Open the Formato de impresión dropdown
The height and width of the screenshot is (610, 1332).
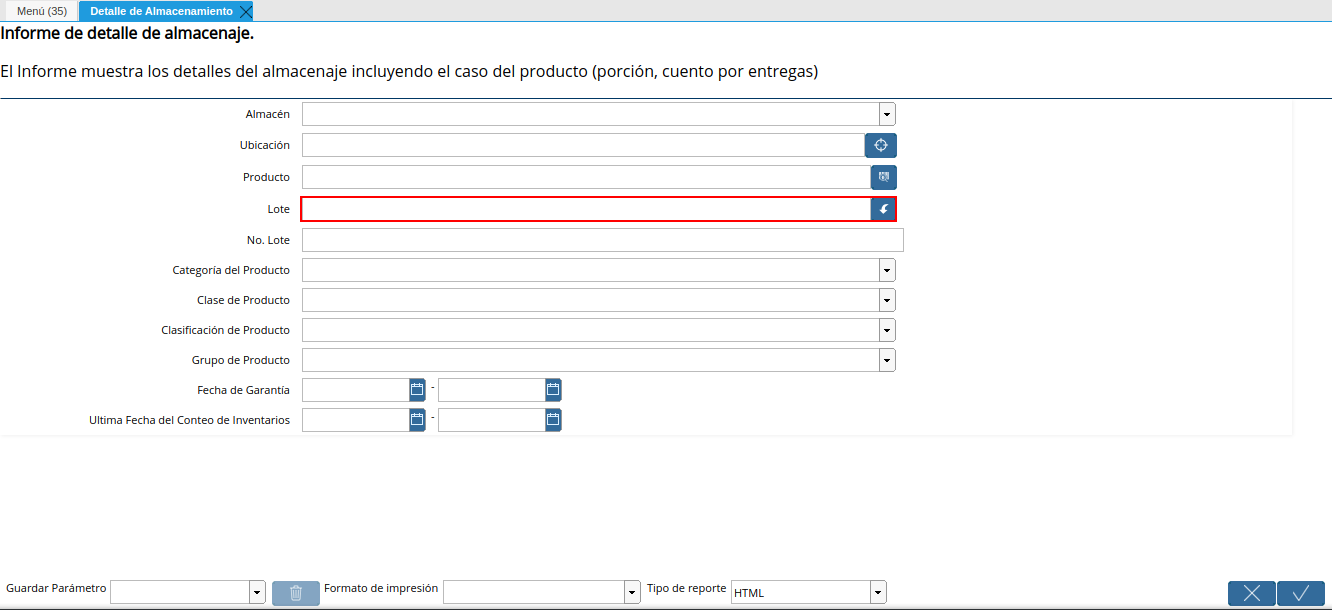[631, 591]
